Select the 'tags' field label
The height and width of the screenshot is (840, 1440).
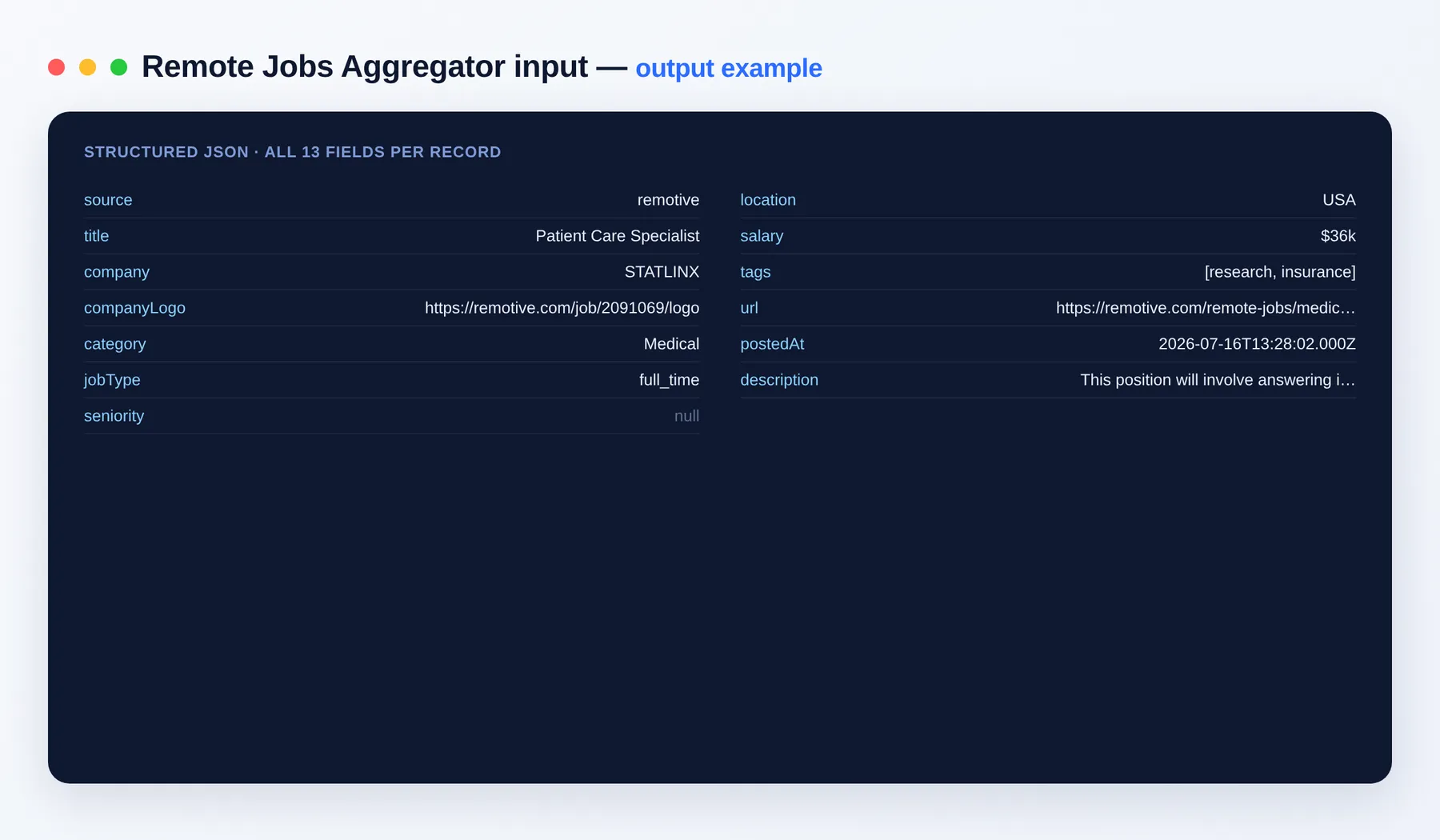[755, 272]
